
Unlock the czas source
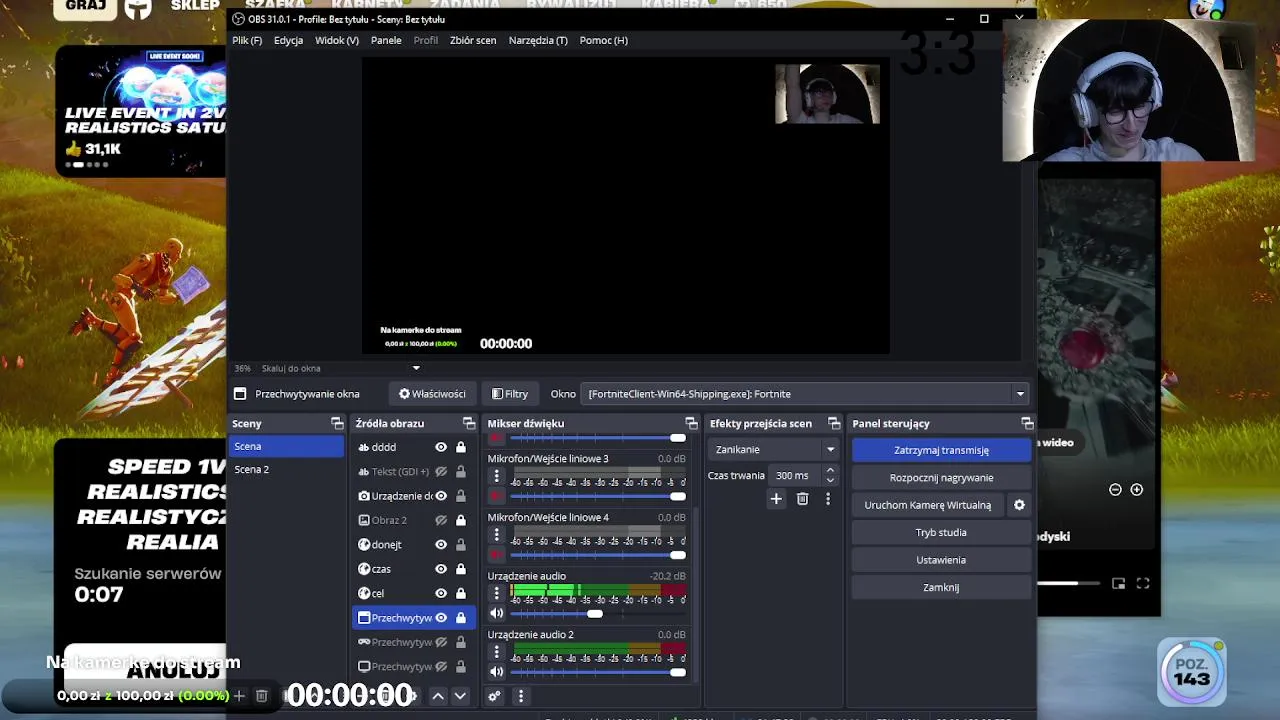(x=461, y=569)
